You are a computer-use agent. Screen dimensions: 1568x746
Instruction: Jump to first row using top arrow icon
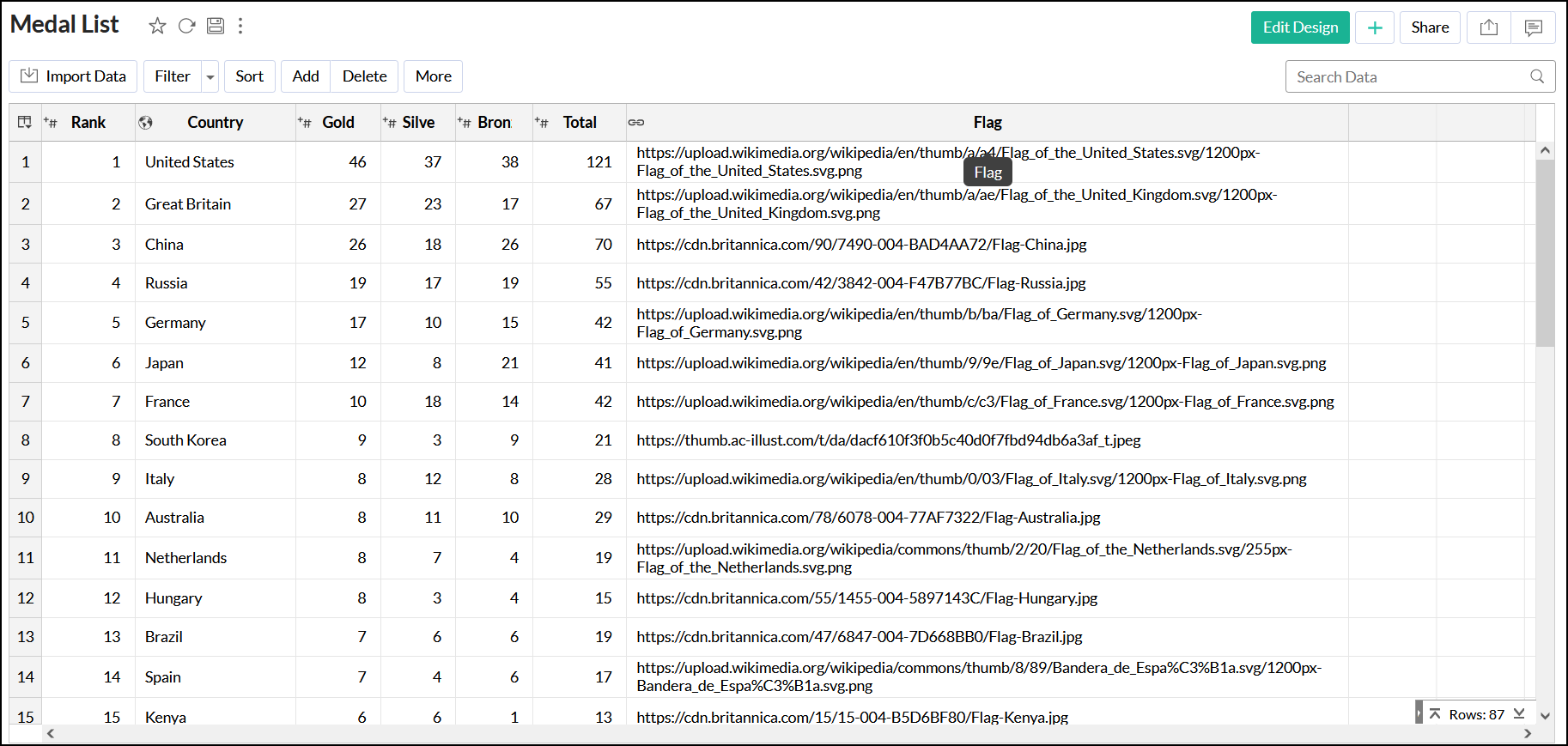pos(1435,713)
